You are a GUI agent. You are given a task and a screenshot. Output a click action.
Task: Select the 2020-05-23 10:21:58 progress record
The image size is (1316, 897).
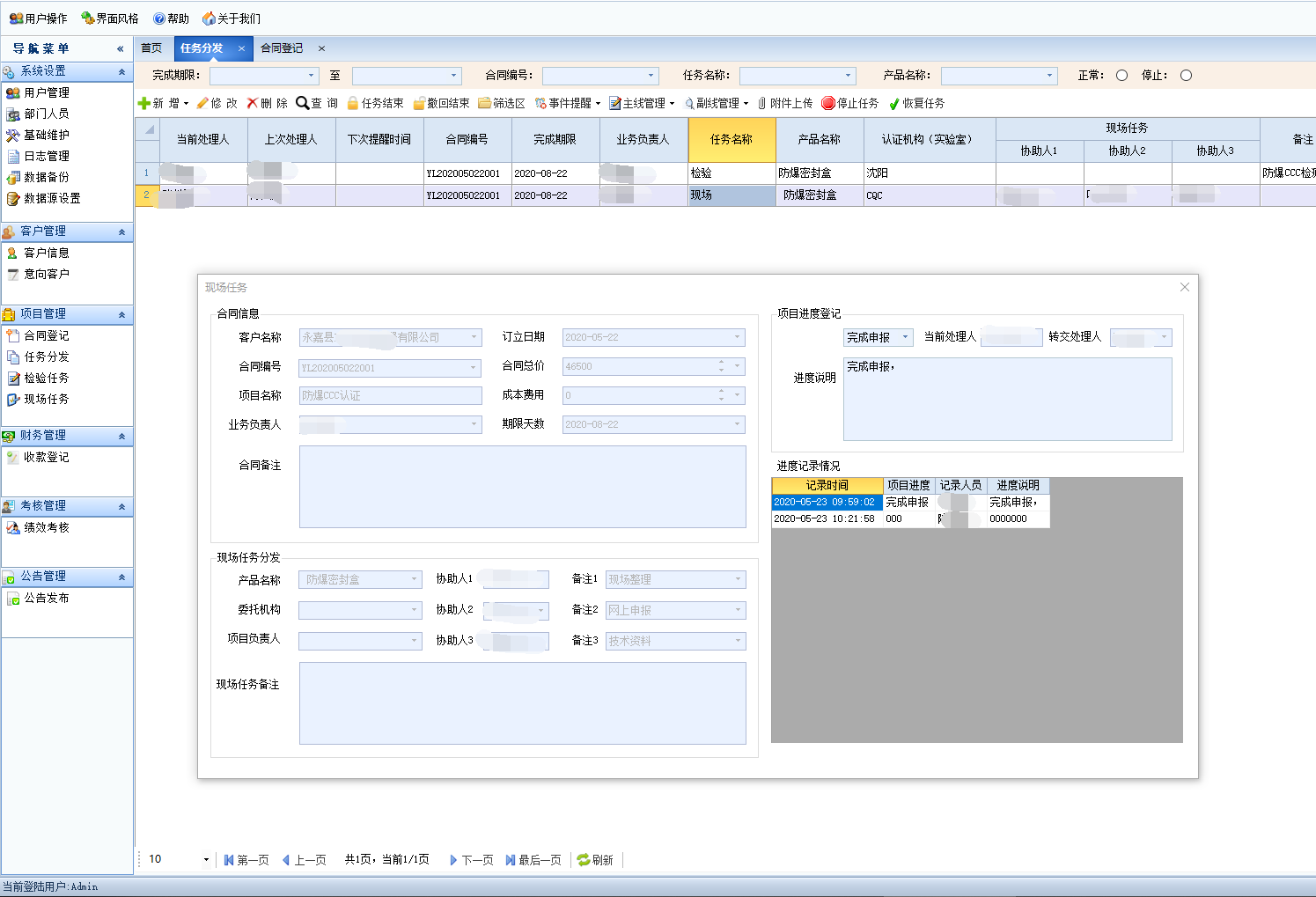click(x=911, y=519)
